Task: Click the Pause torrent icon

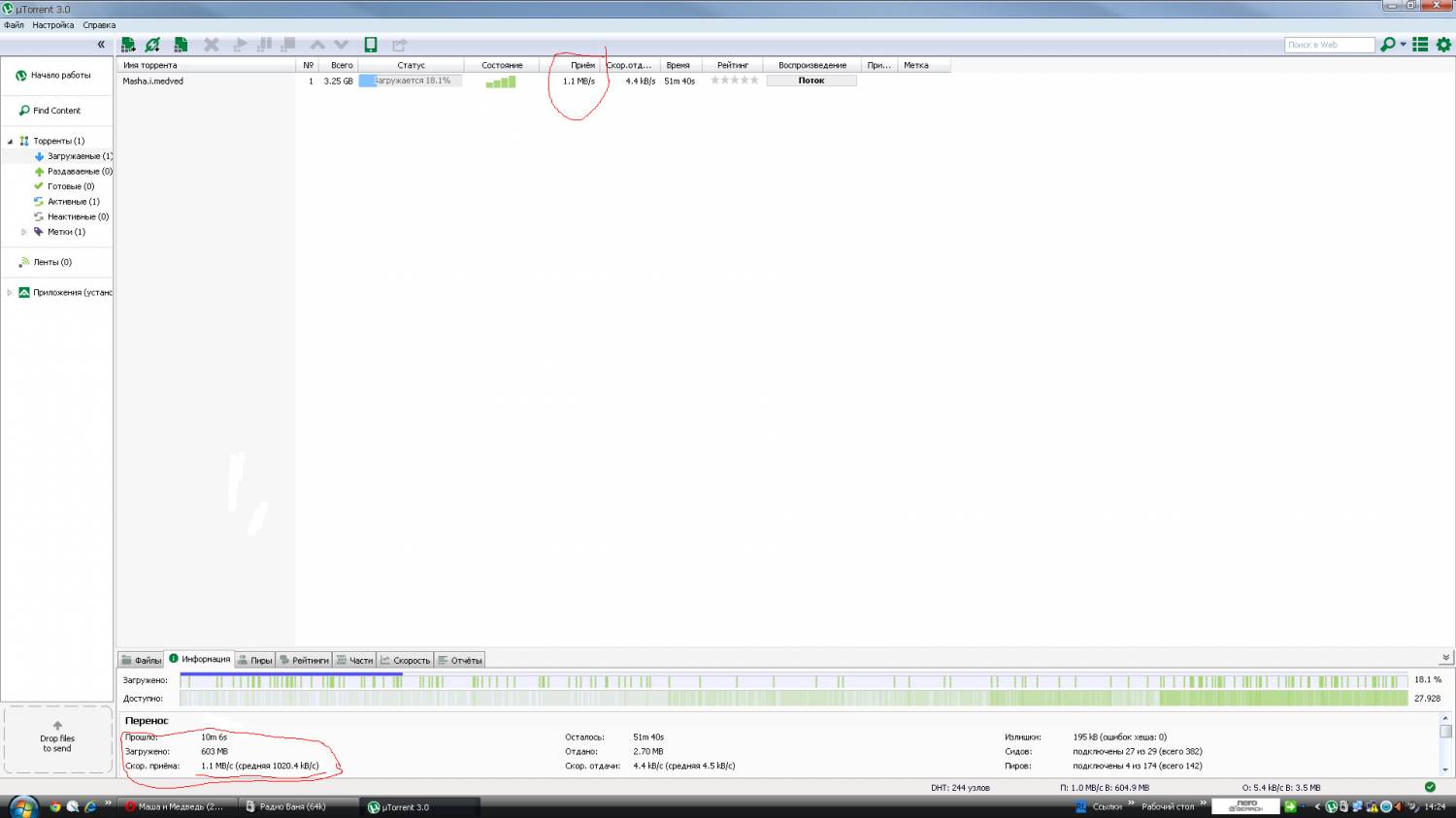Action: point(263,45)
